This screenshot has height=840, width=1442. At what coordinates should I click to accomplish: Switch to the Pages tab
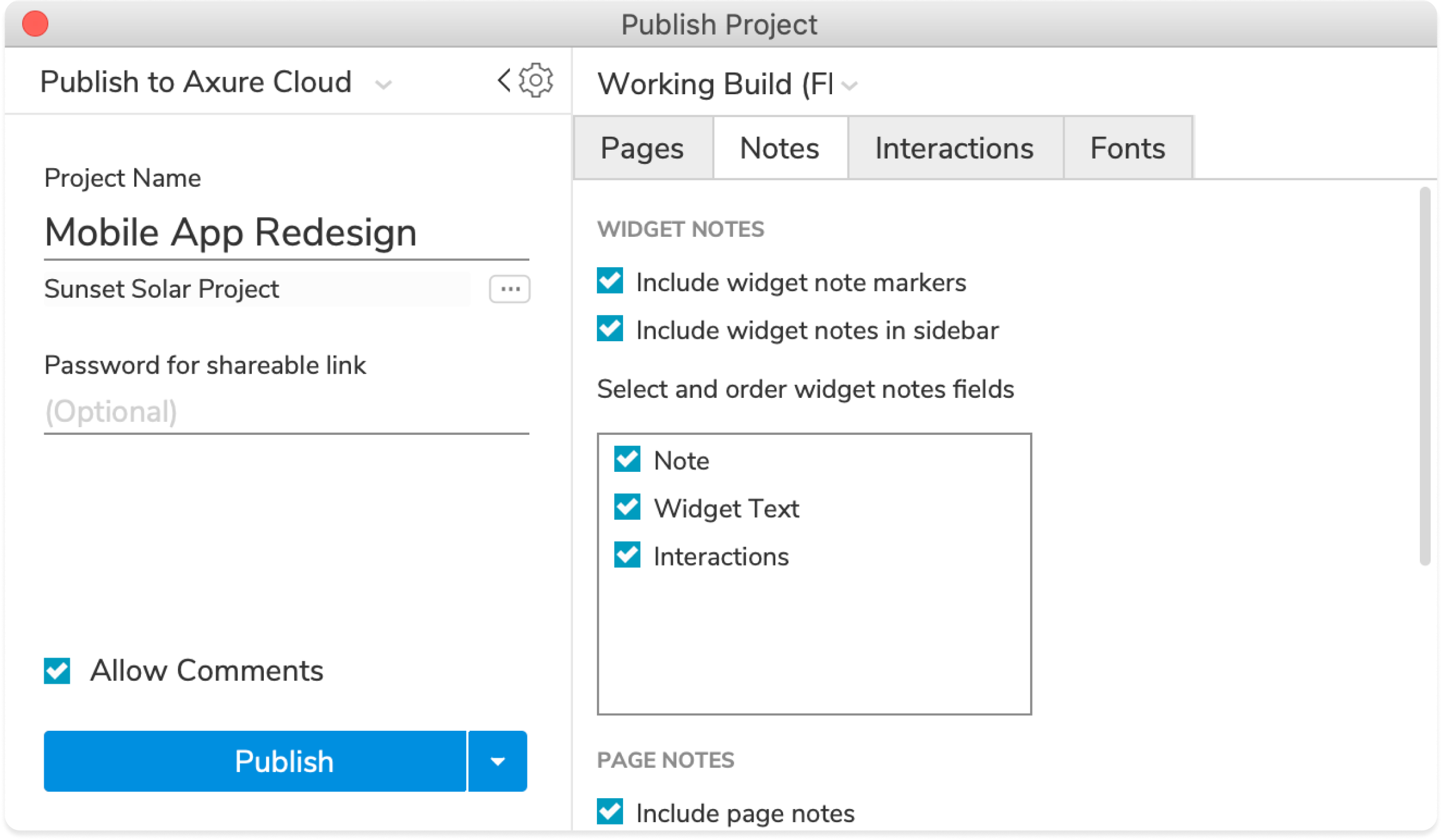642,148
